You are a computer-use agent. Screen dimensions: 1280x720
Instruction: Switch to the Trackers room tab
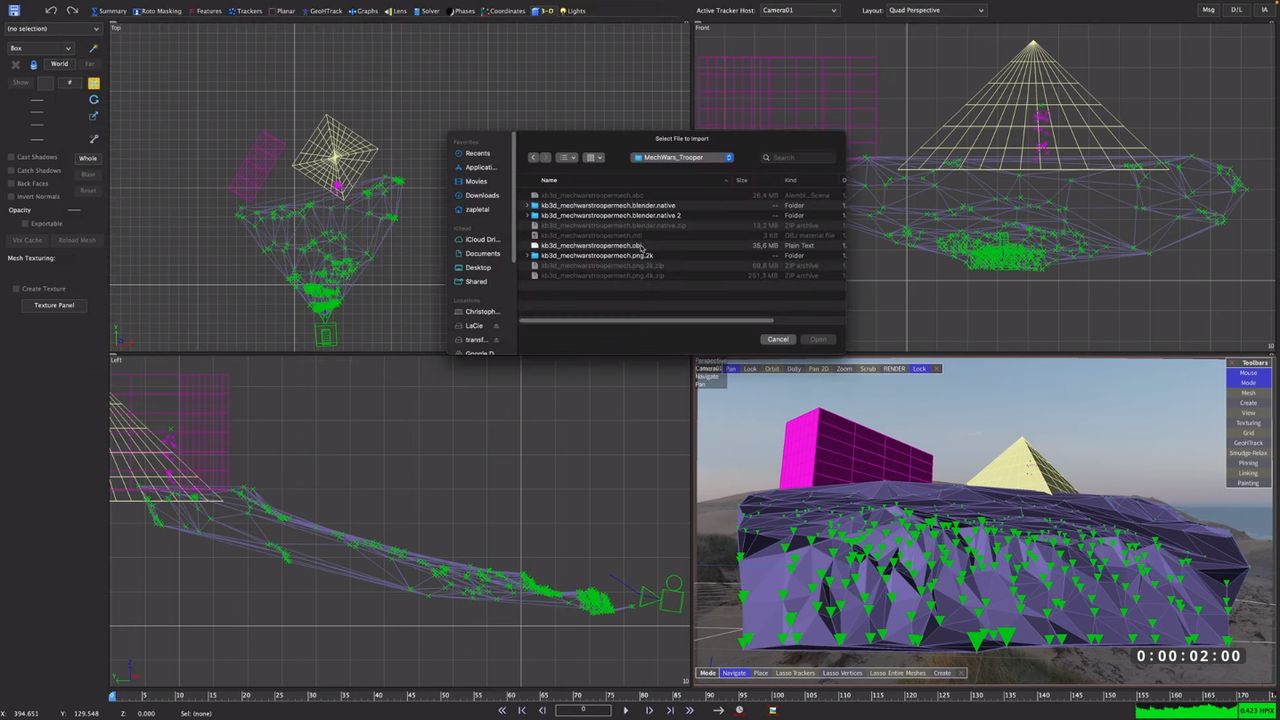pos(245,11)
